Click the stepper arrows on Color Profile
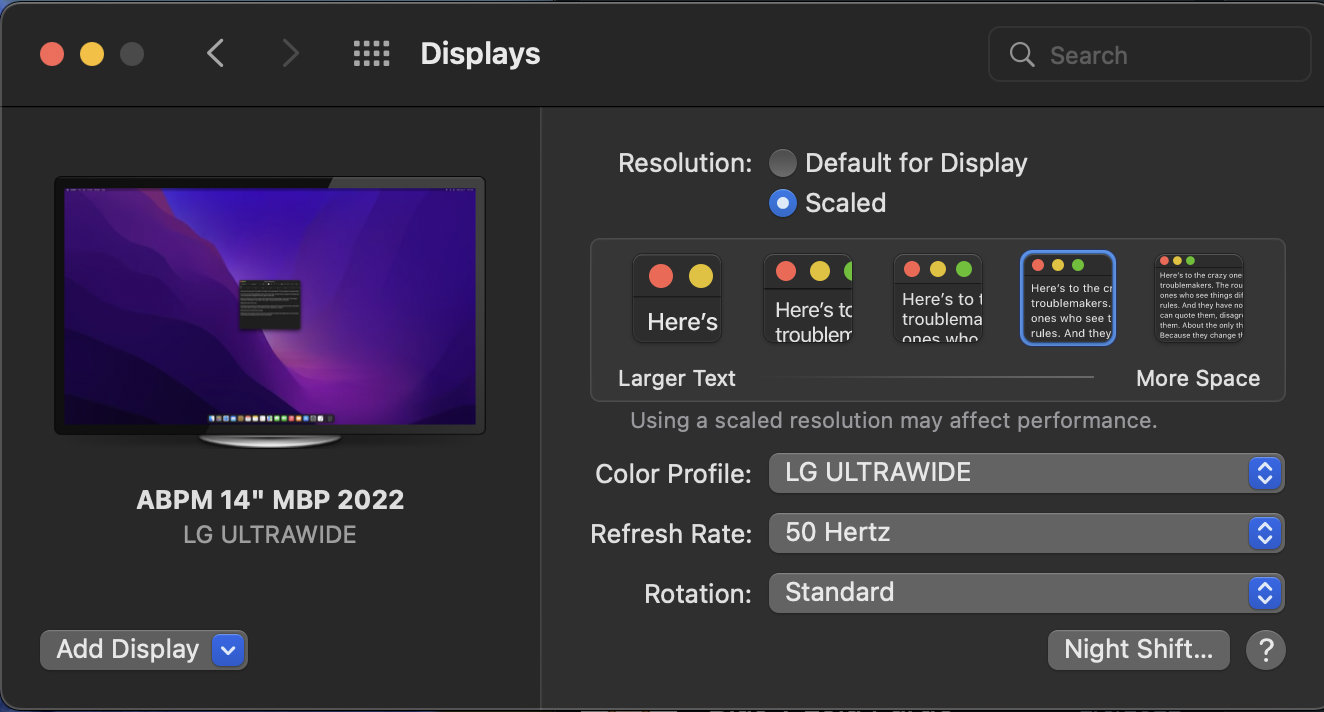This screenshot has height=712, width=1324. [x=1265, y=473]
